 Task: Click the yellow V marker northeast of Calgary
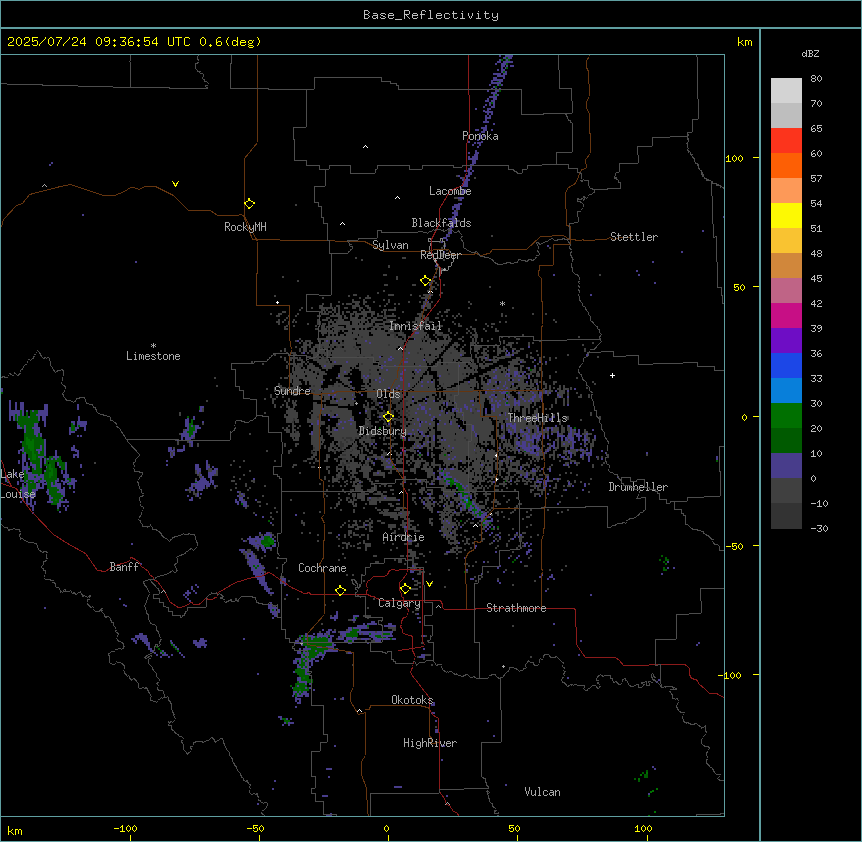point(429,584)
